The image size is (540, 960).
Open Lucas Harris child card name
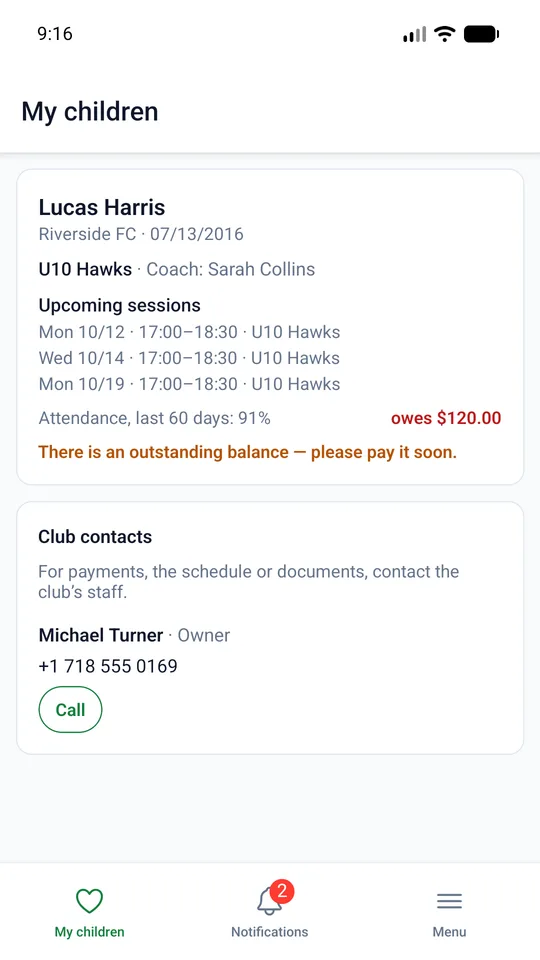click(x=102, y=207)
